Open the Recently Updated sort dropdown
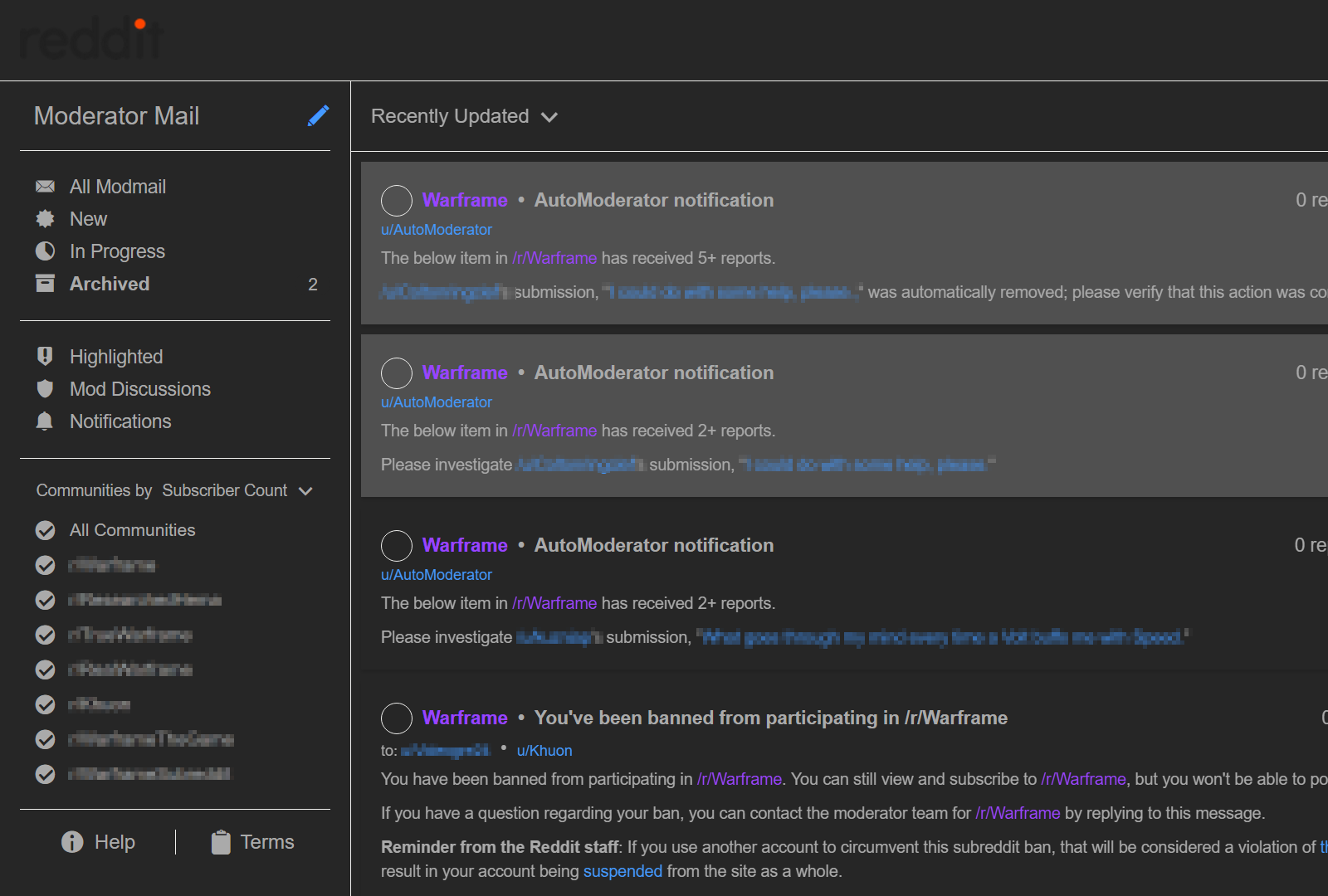Image resolution: width=1328 pixels, height=896 pixels. (464, 116)
